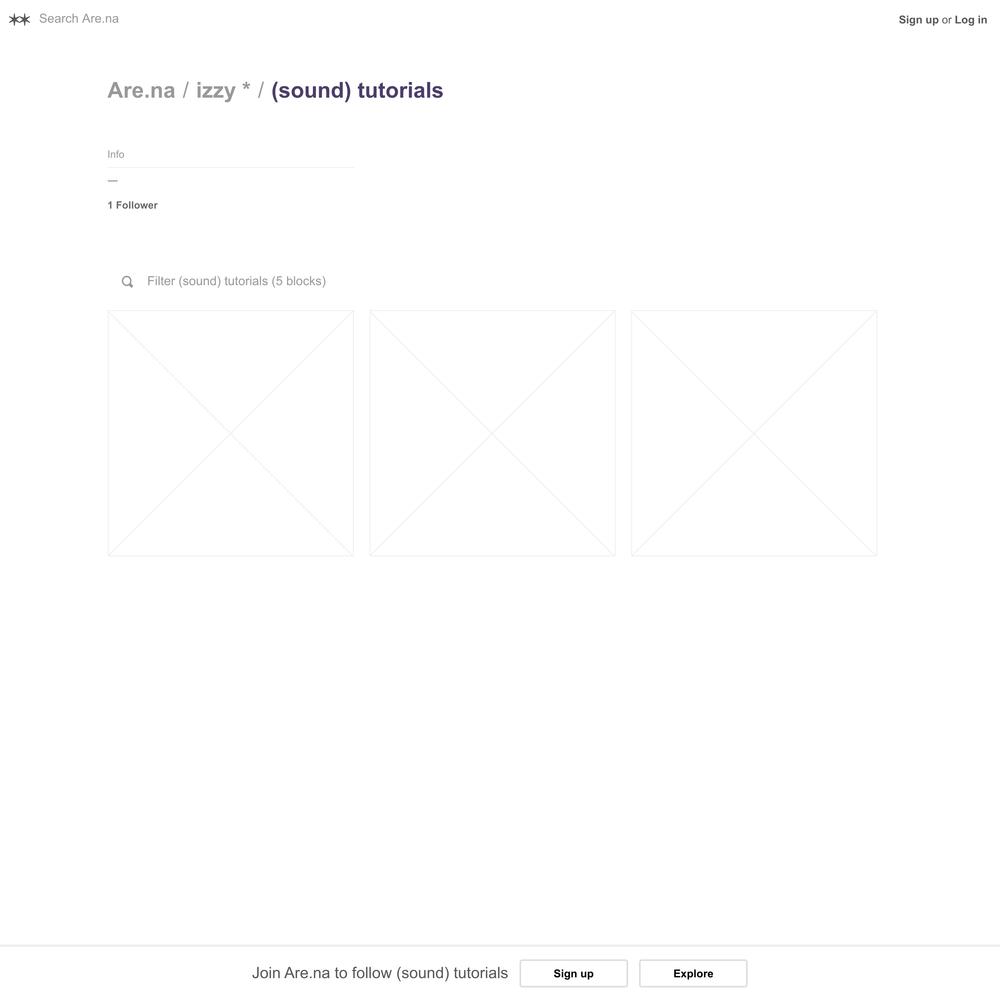The width and height of the screenshot is (1000, 1000).
Task: Open the third placeholder block
Action: coord(754,433)
